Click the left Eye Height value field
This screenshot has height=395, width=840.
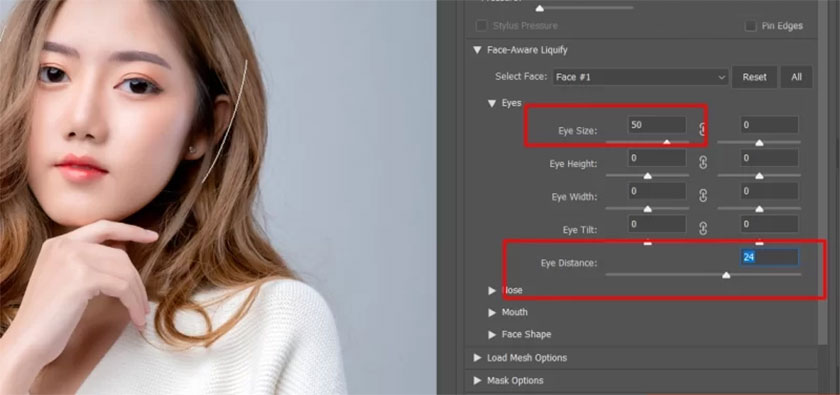click(x=657, y=158)
